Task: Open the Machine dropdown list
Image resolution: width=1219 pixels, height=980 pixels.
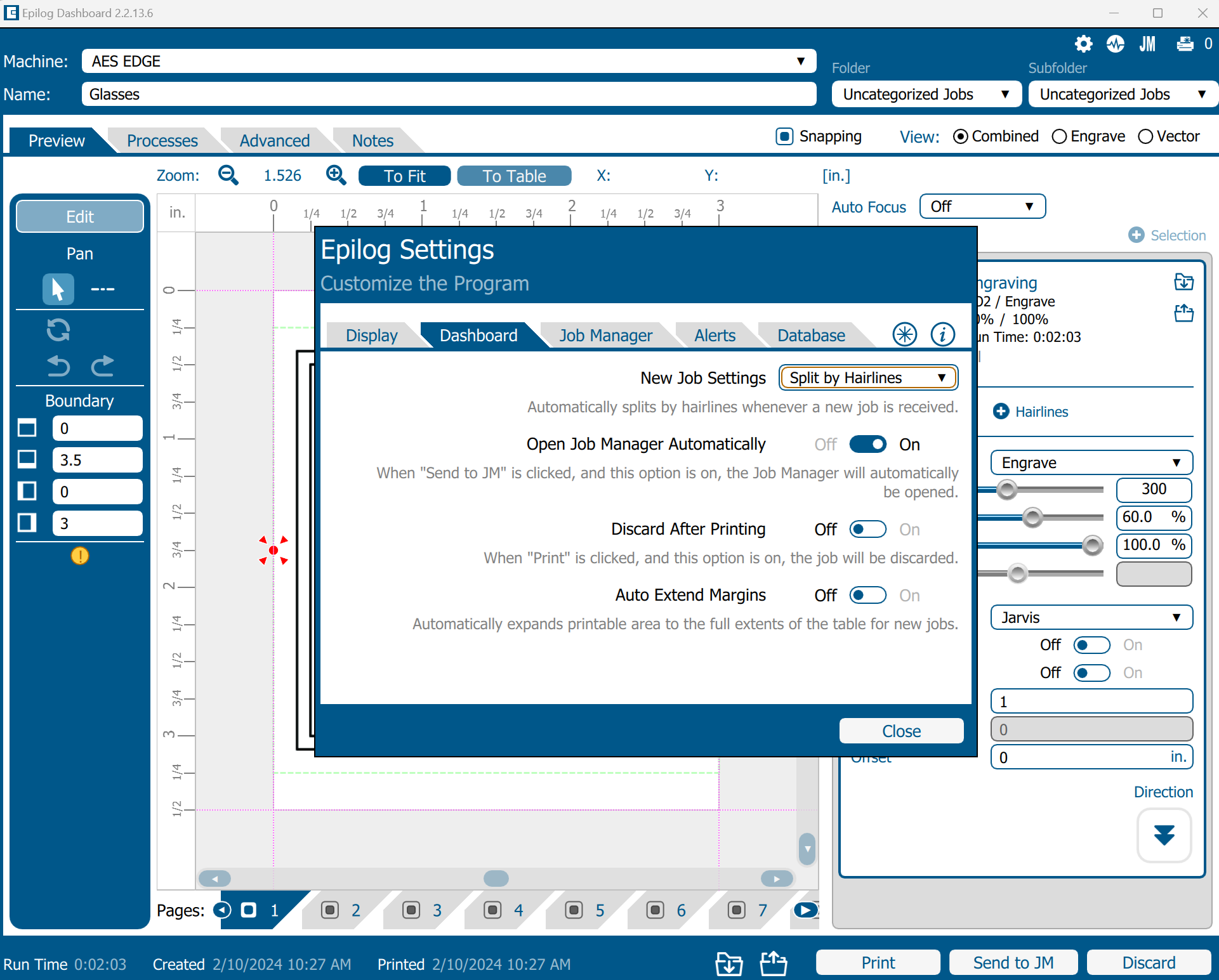Action: 448,62
